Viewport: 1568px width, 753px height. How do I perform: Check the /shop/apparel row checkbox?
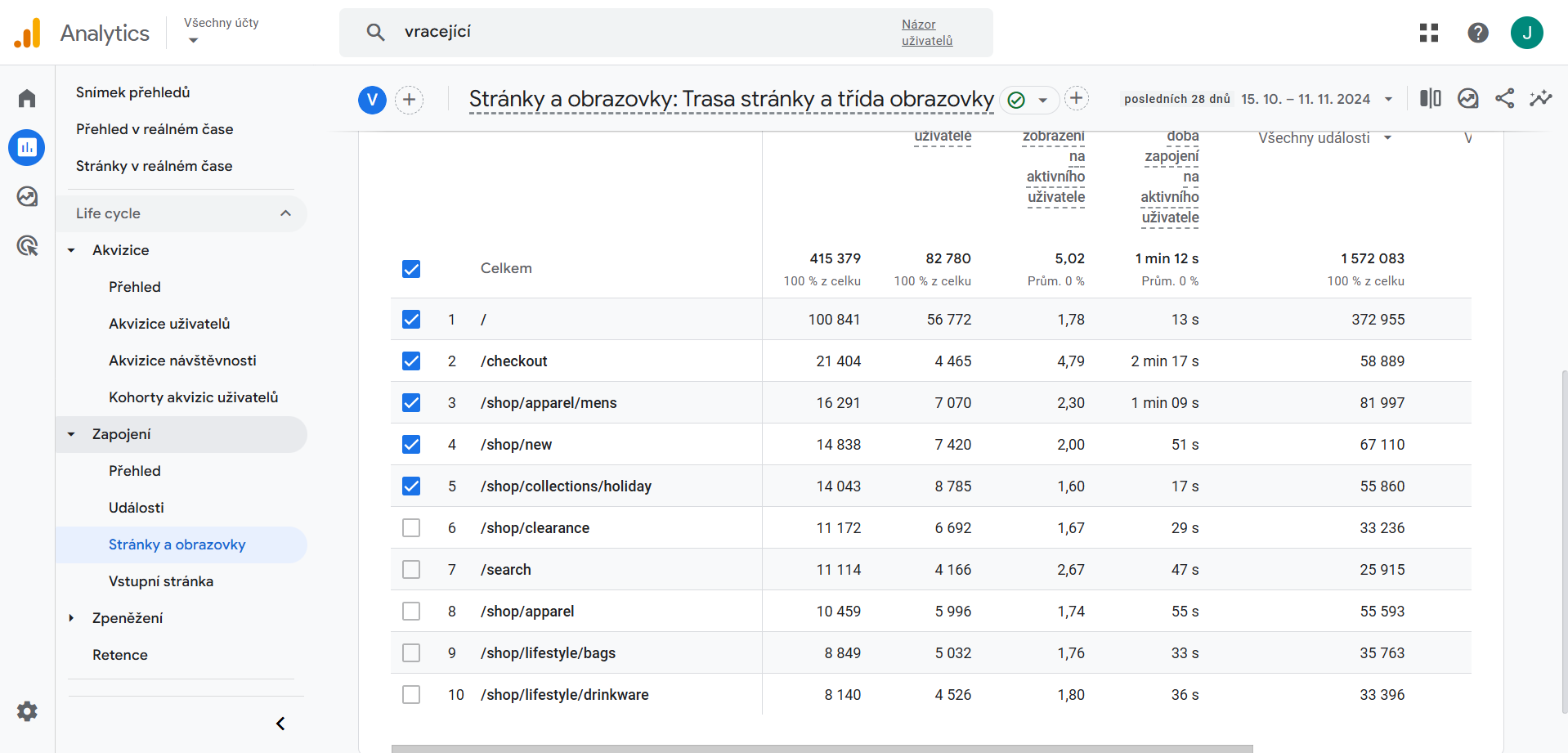tap(411, 612)
